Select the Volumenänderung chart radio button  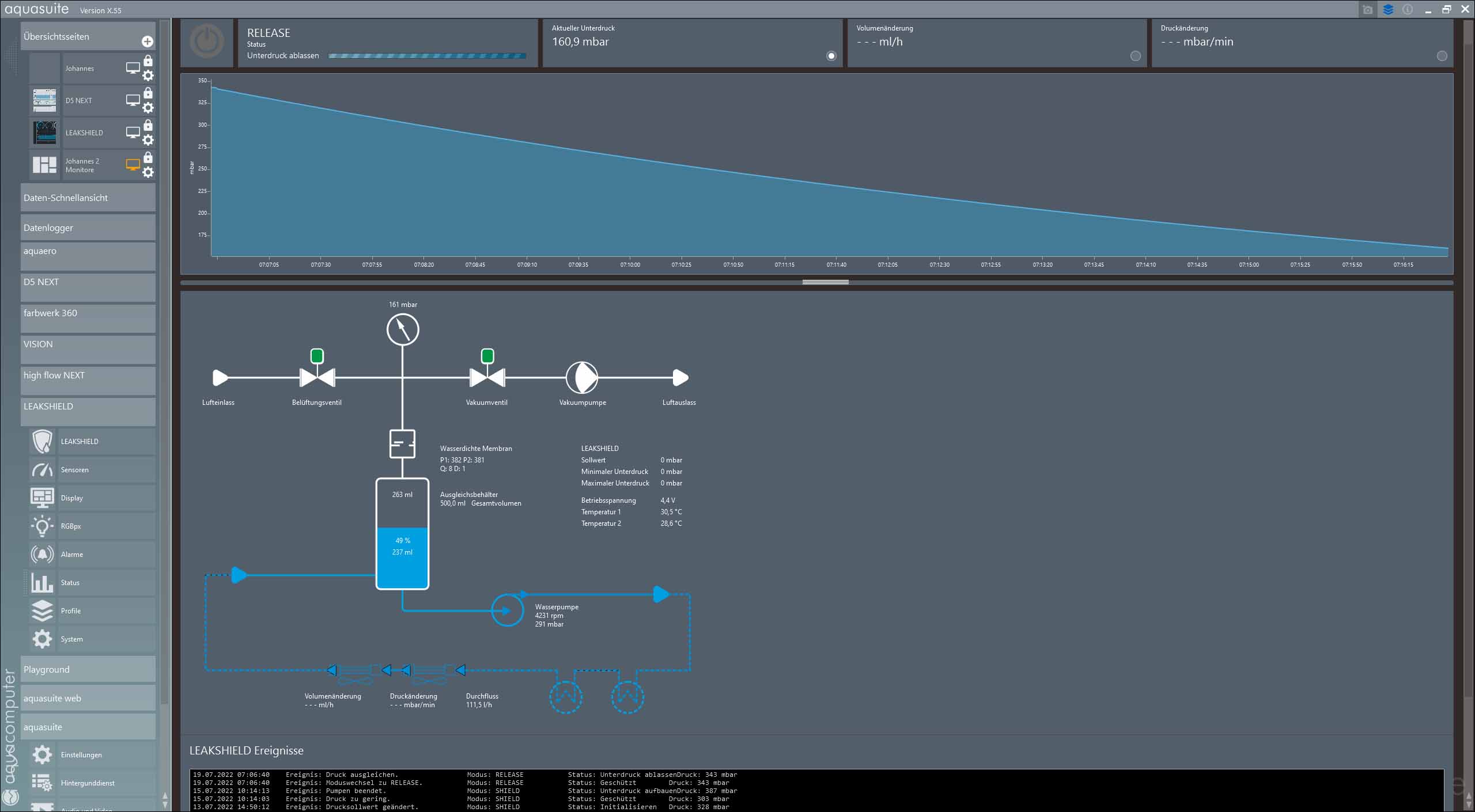tap(1135, 56)
